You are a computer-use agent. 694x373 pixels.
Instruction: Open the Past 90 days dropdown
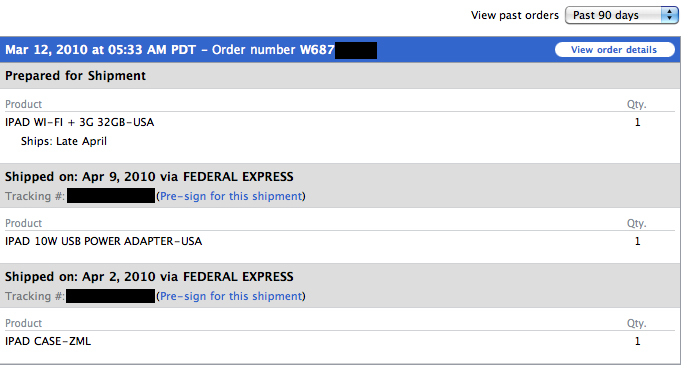coord(621,15)
